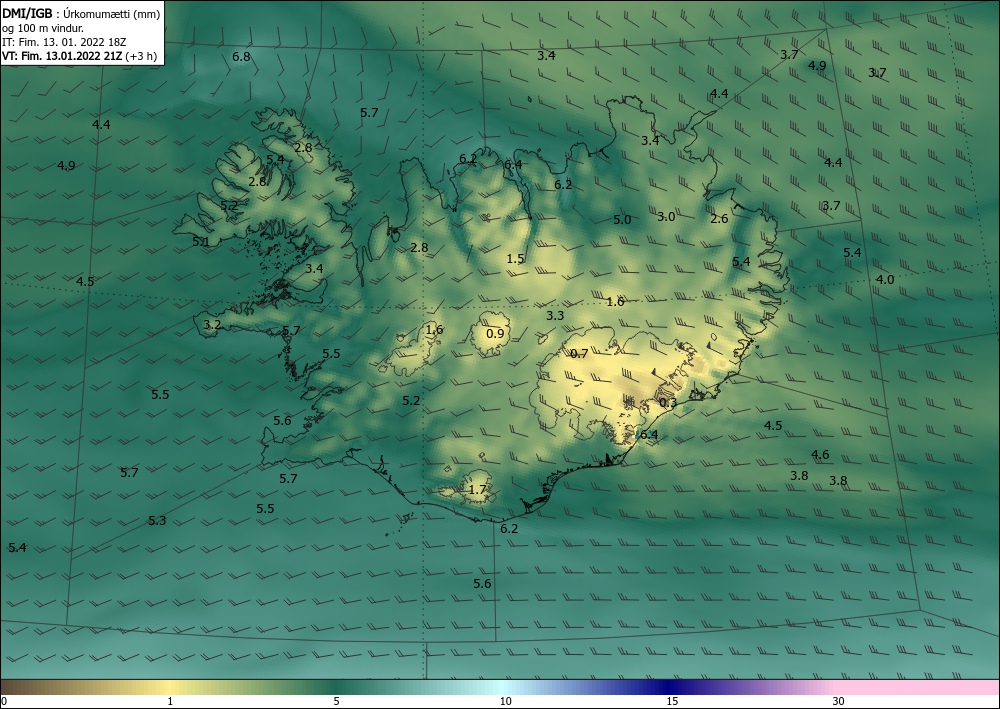
Task: Pick the dark navy section of the color scale
Action: 668,687
